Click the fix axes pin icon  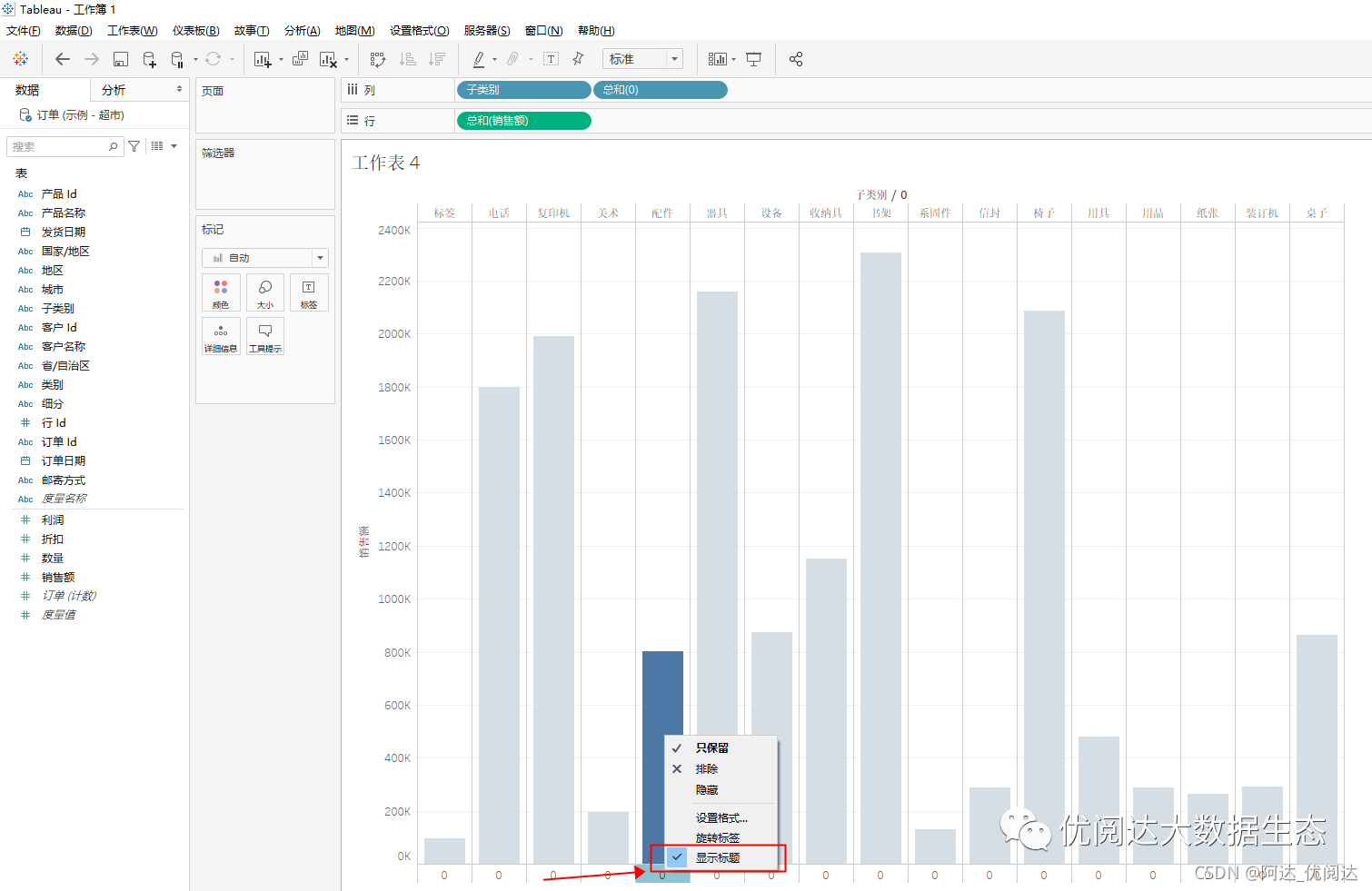[x=578, y=59]
